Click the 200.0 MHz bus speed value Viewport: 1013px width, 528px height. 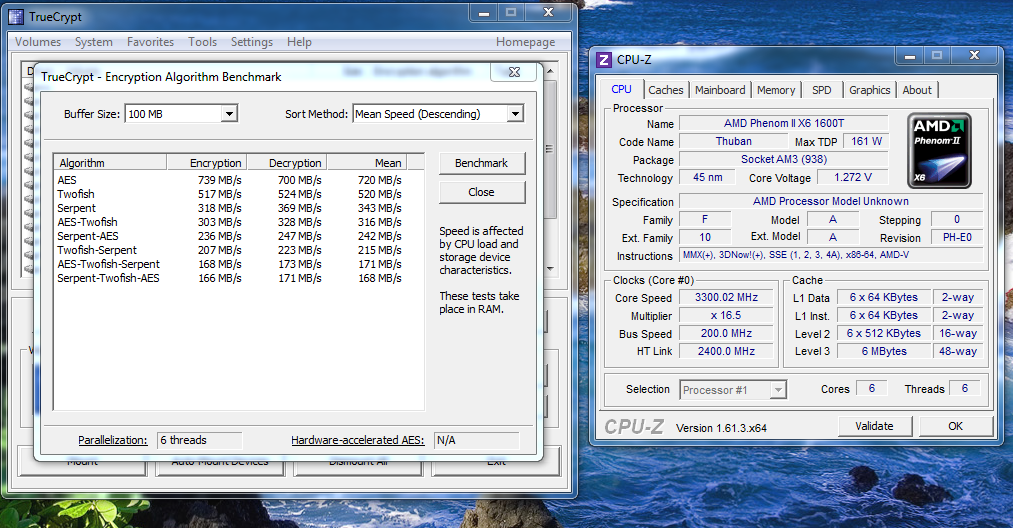726,333
